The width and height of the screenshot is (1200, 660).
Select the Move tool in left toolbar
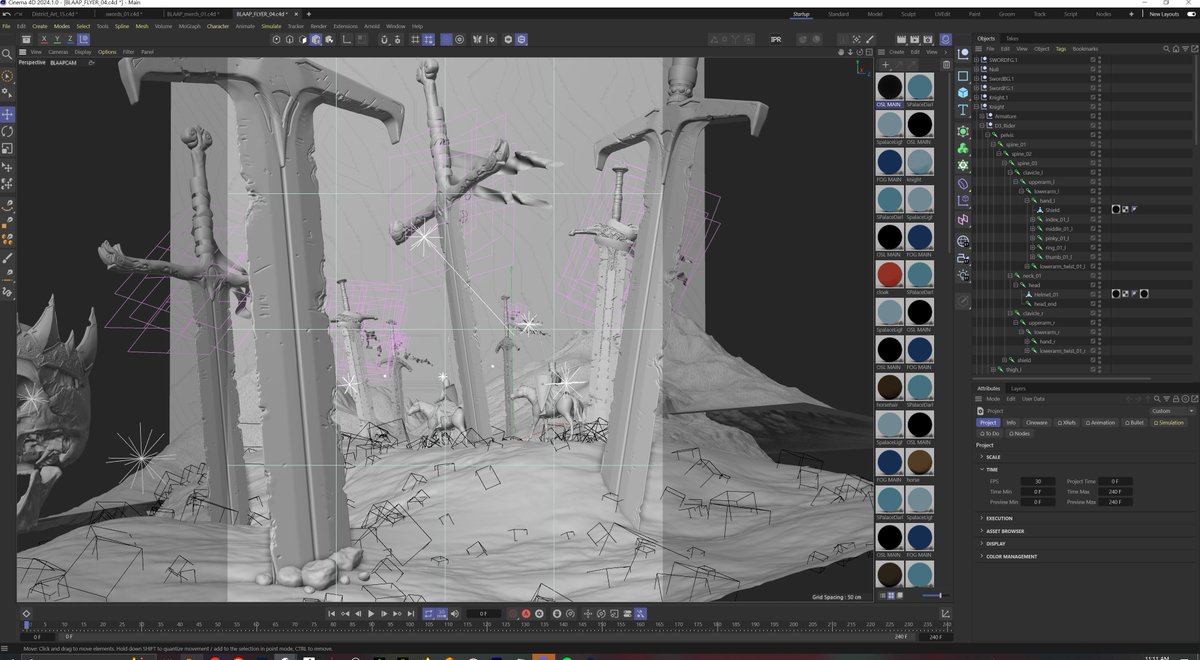[8, 115]
